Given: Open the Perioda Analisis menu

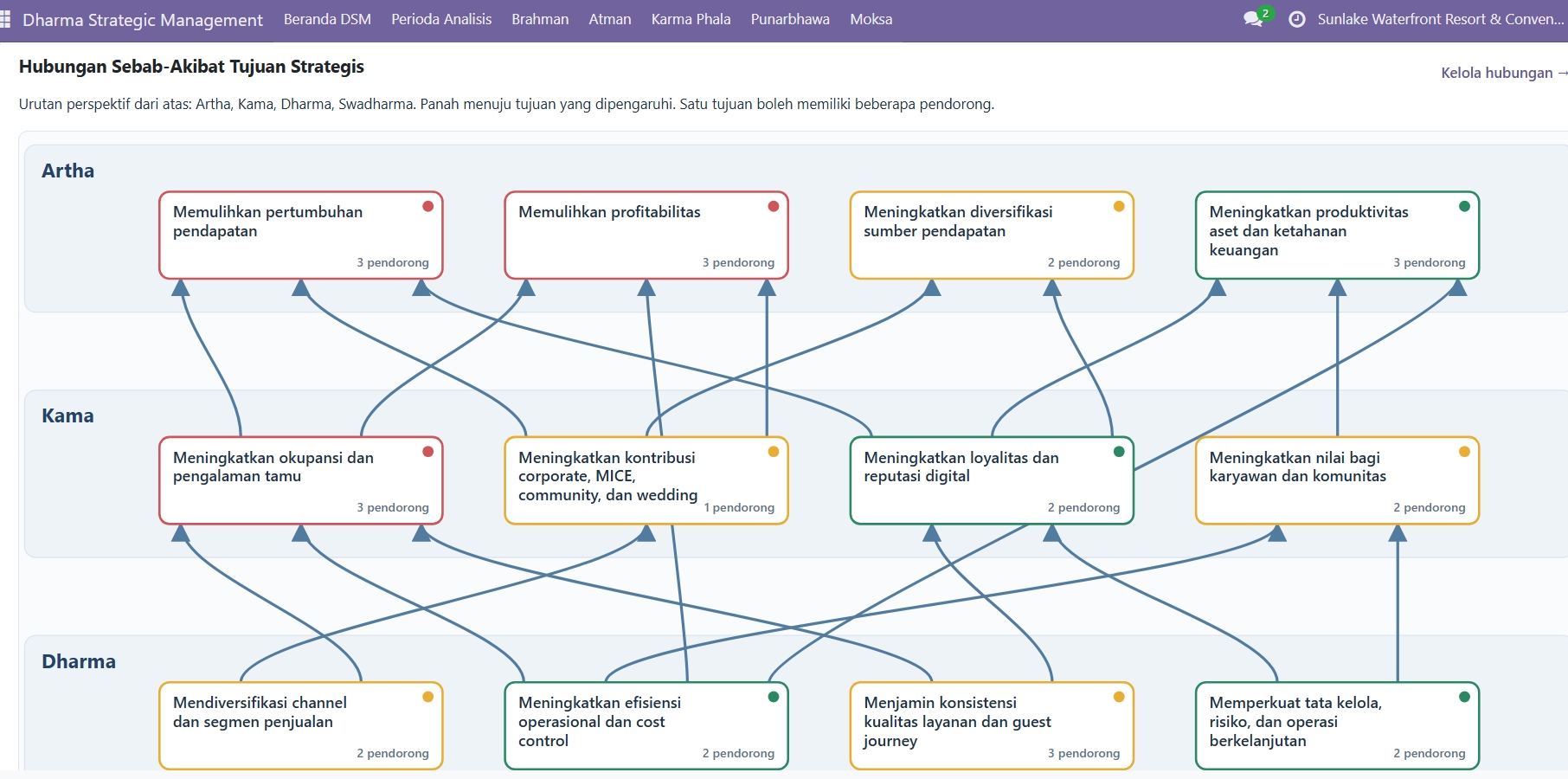Looking at the screenshot, I should tap(441, 19).
